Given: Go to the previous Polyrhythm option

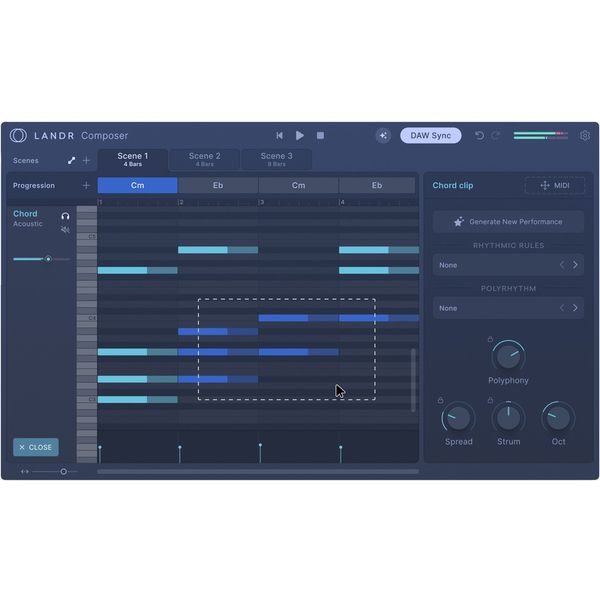Looking at the screenshot, I should pyautogui.click(x=562, y=308).
